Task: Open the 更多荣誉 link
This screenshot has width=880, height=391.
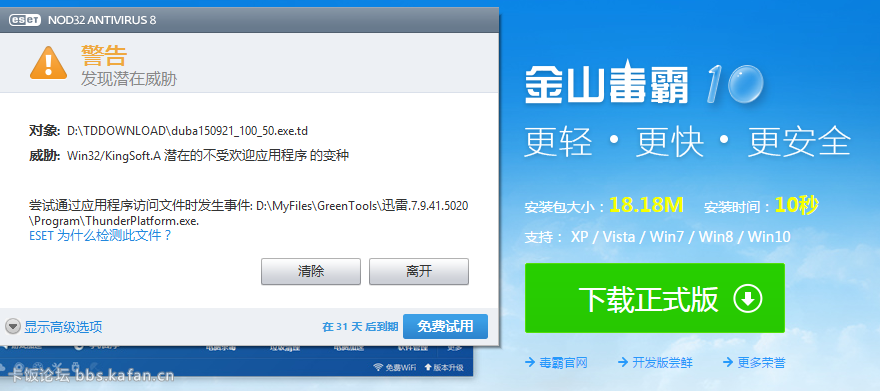Action: click(x=754, y=362)
